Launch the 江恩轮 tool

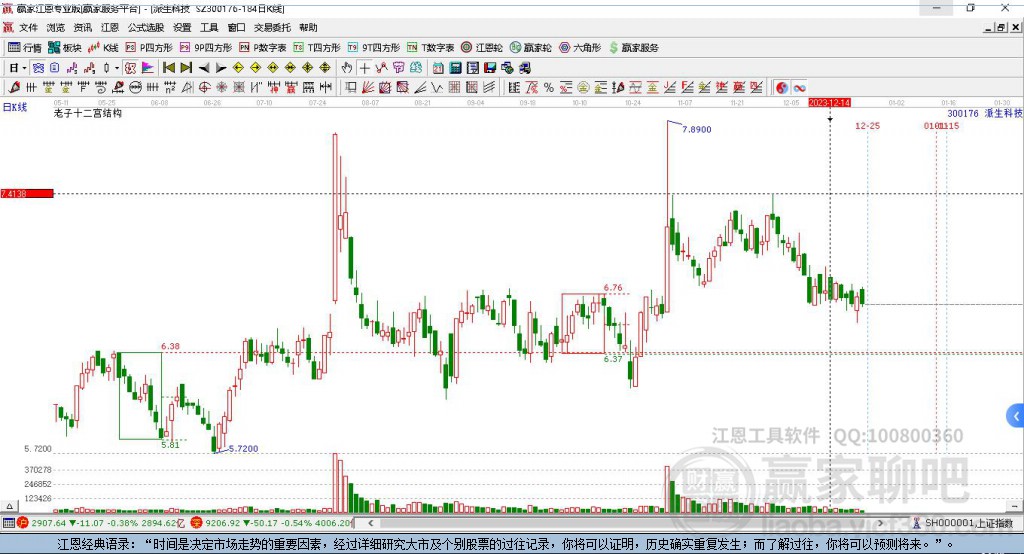coord(482,47)
